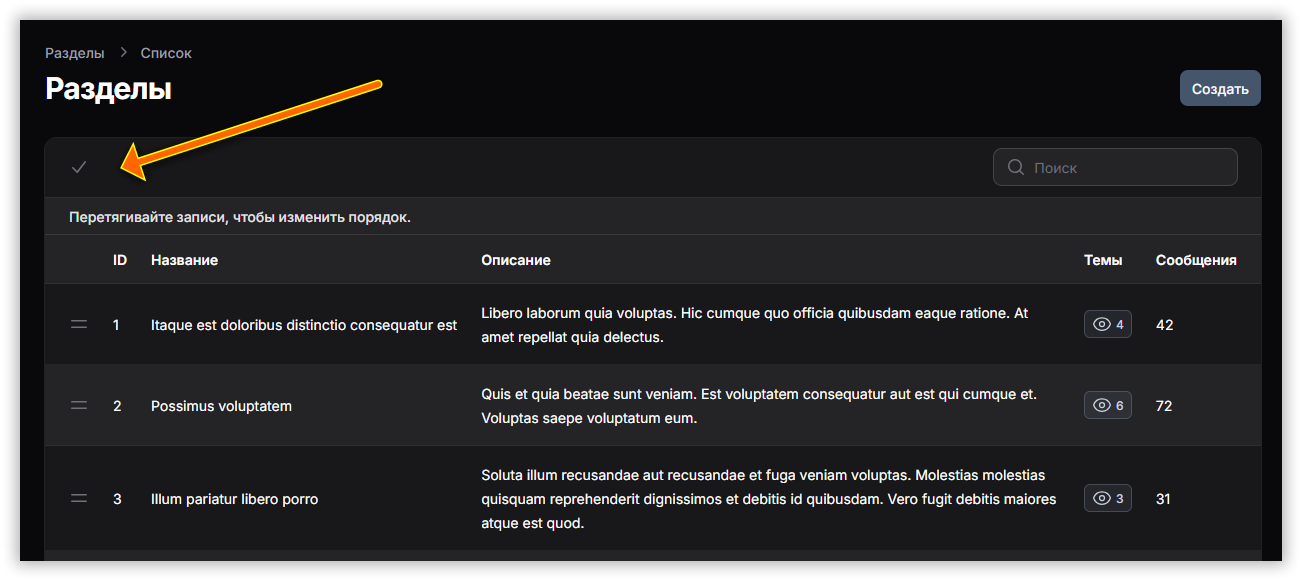The image size is (1302, 581).
Task: View topics via the eye badge showing 3
Action: 1108,498
